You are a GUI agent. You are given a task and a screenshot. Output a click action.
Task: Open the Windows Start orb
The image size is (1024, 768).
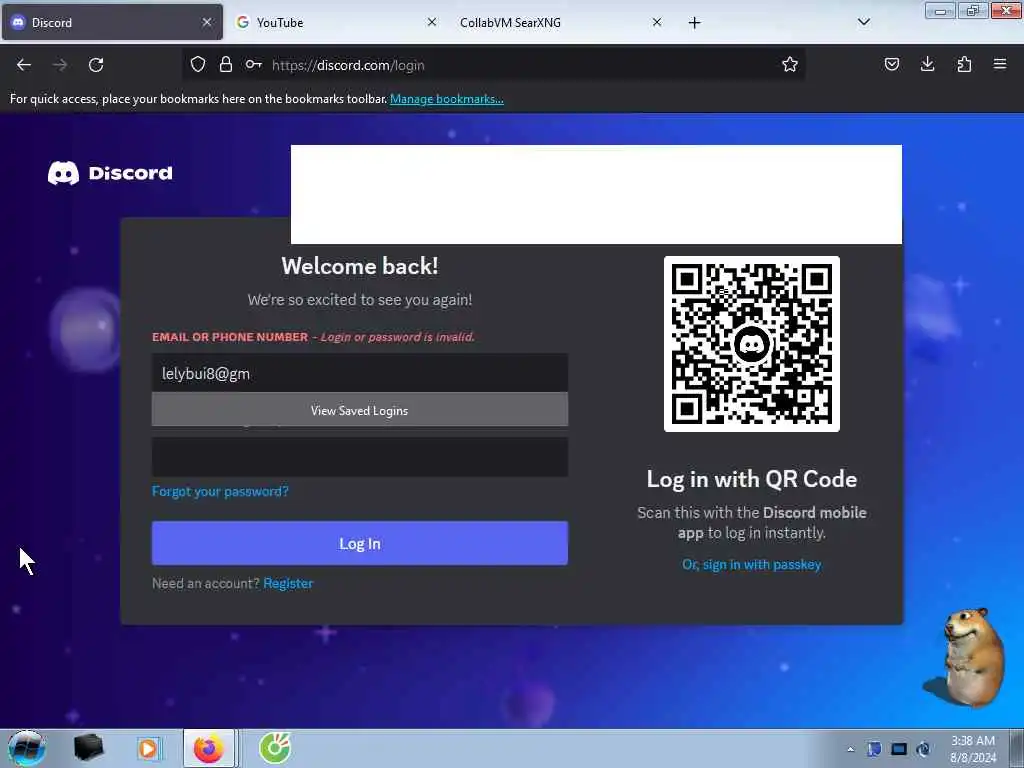(x=27, y=748)
